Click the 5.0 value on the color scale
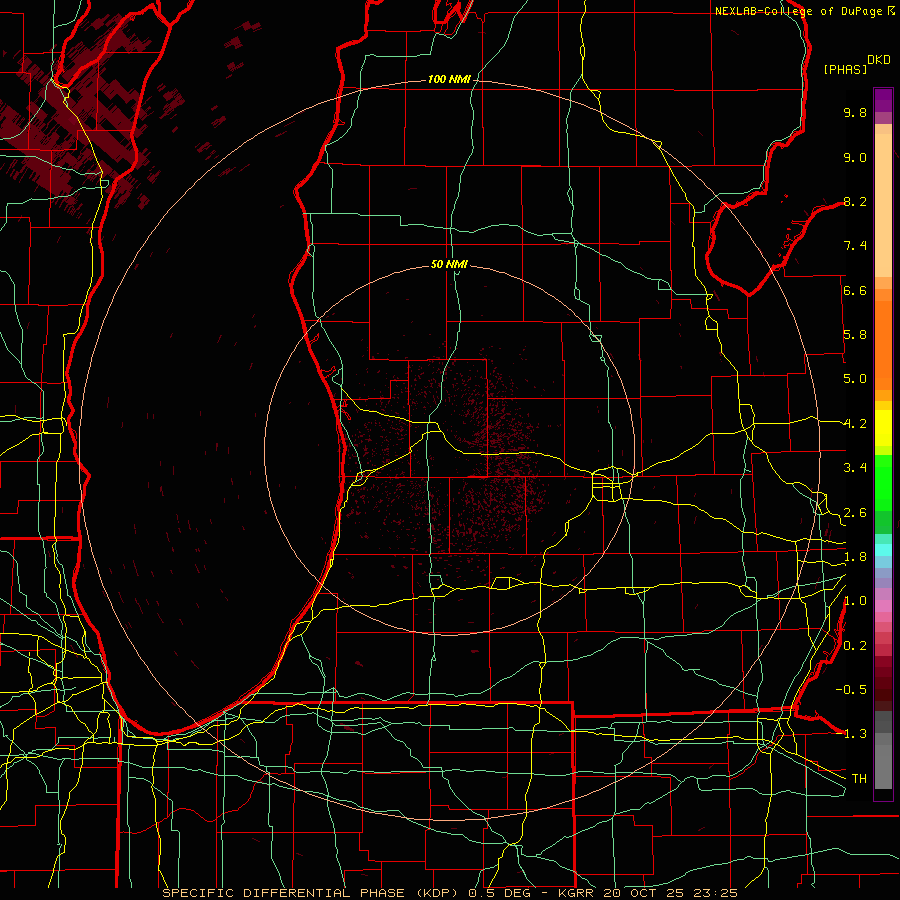This screenshot has width=900, height=900. (x=855, y=379)
